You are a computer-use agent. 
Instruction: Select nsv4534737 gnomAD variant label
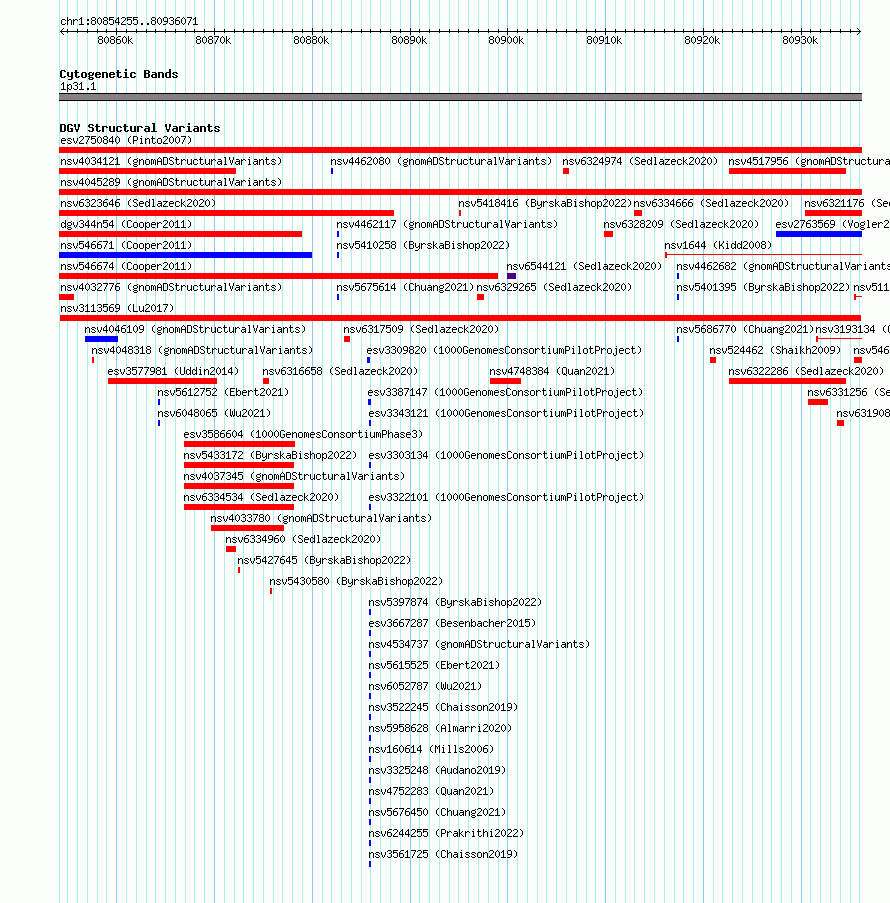pyautogui.click(x=479, y=645)
